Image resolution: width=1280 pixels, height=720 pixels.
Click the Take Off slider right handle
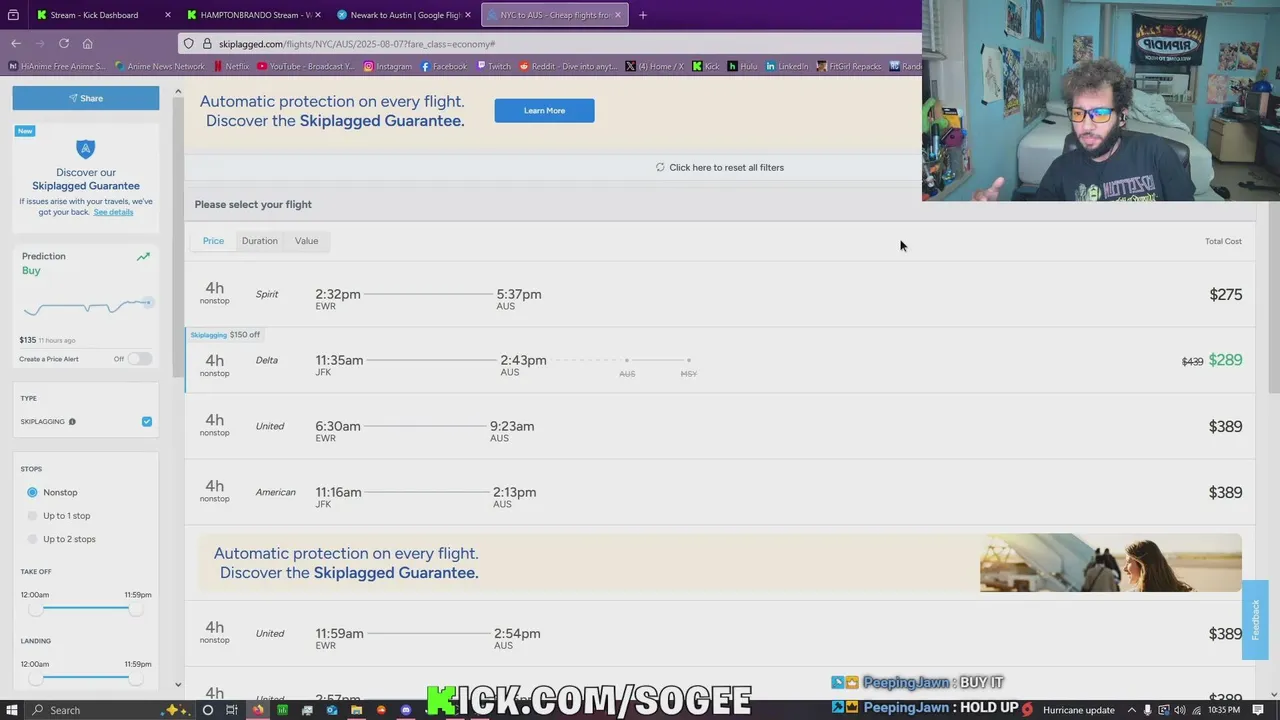[x=135, y=608]
